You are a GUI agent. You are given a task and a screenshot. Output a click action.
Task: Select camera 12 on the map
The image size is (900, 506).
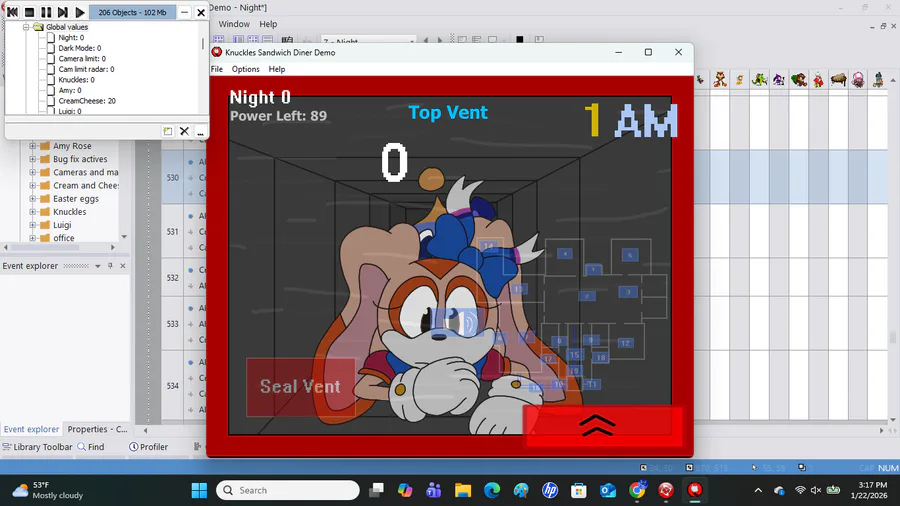click(x=625, y=343)
